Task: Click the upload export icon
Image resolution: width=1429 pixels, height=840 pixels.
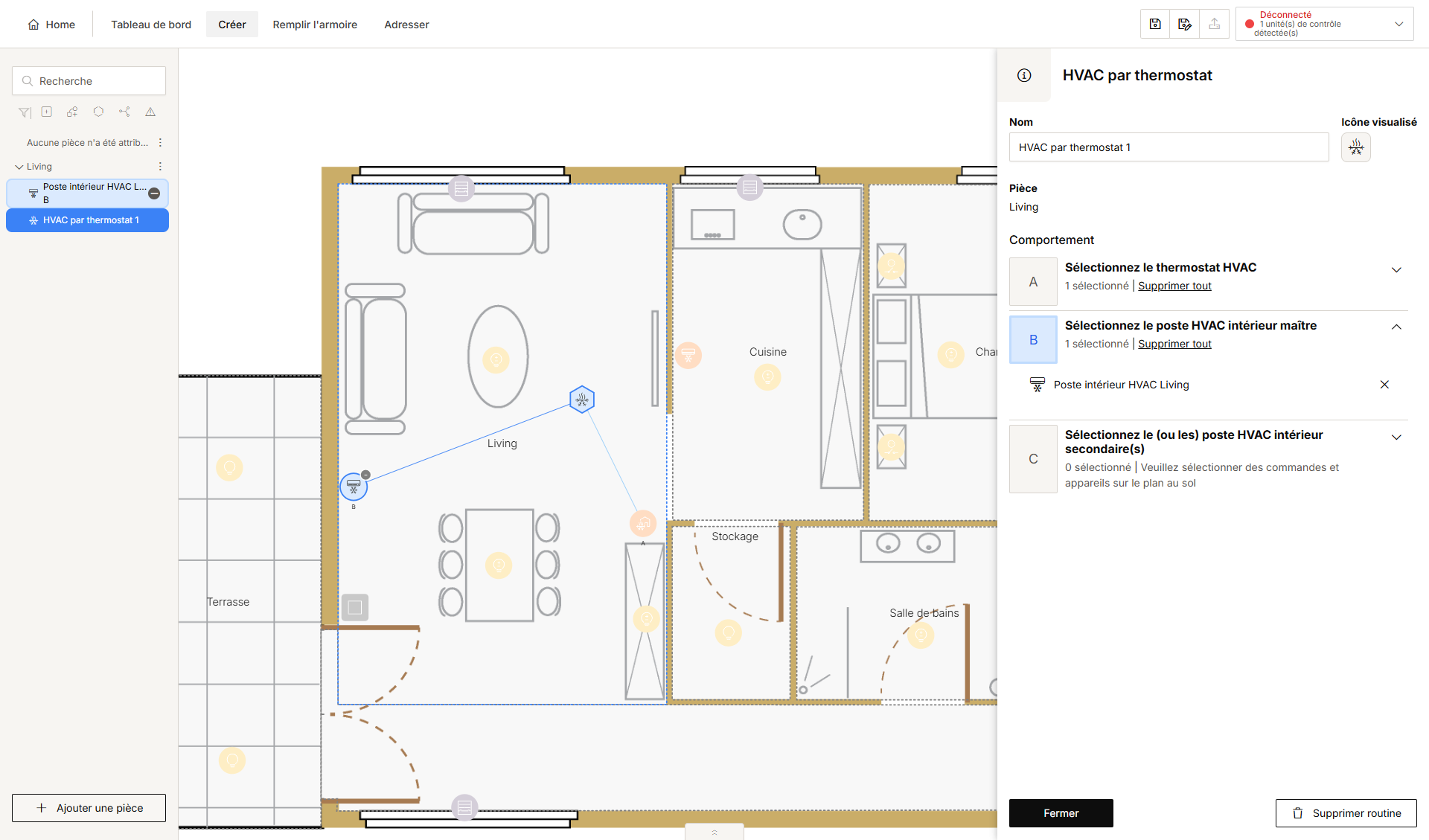Action: click(1215, 24)
